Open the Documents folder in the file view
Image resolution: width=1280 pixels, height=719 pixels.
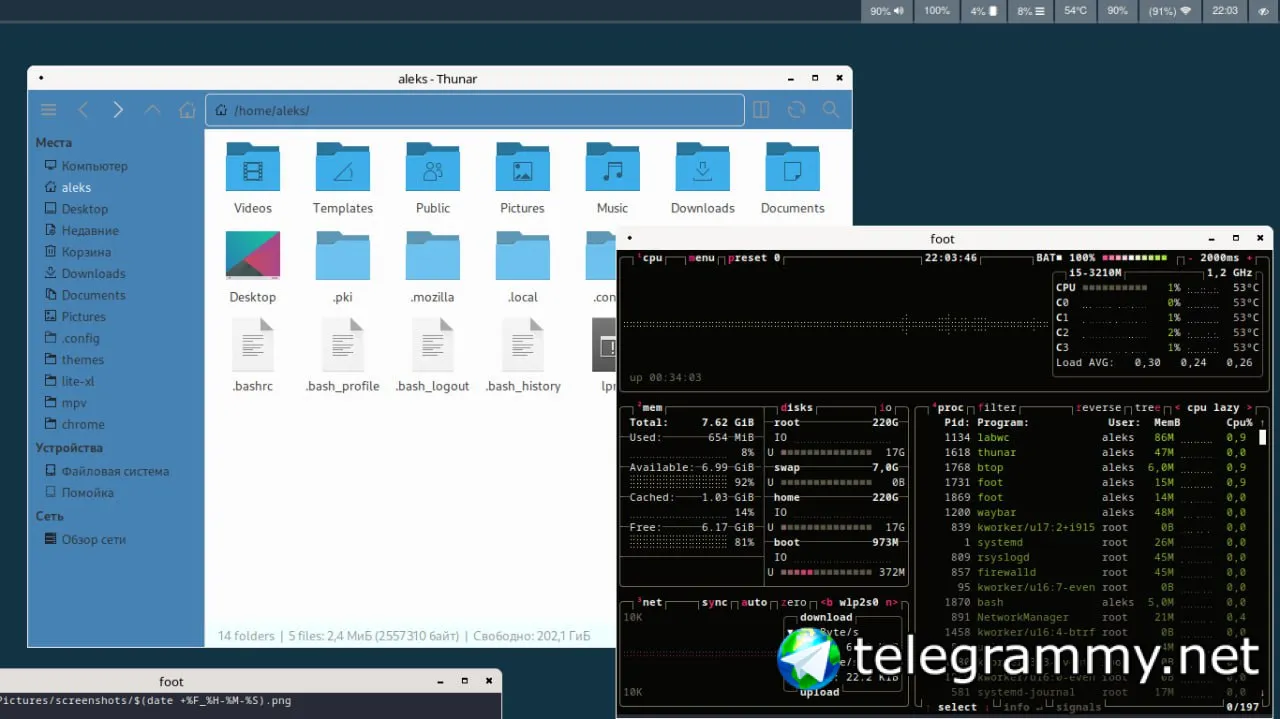tap(793, 167)
